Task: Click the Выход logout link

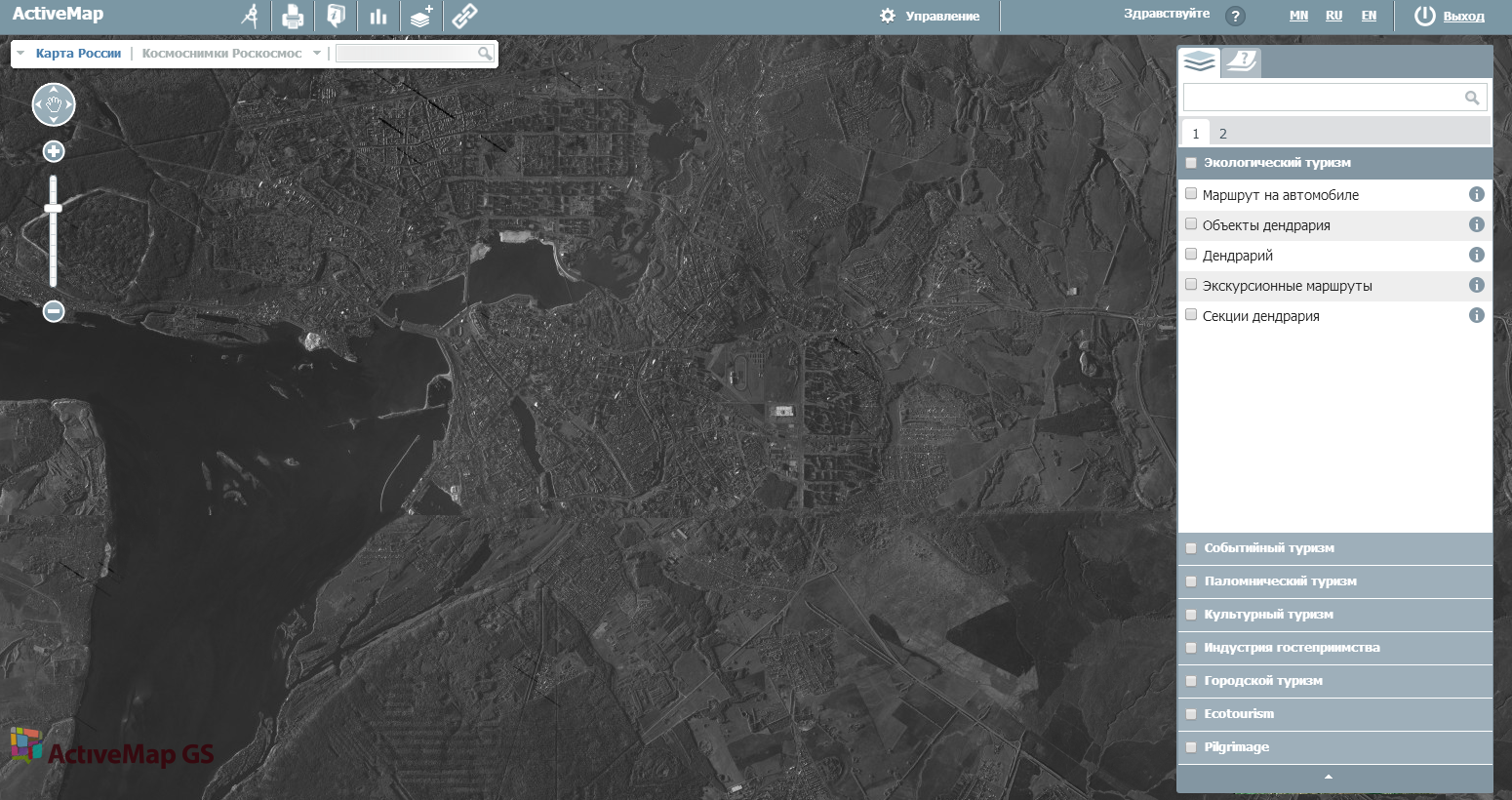Action: coord(1463,16)
